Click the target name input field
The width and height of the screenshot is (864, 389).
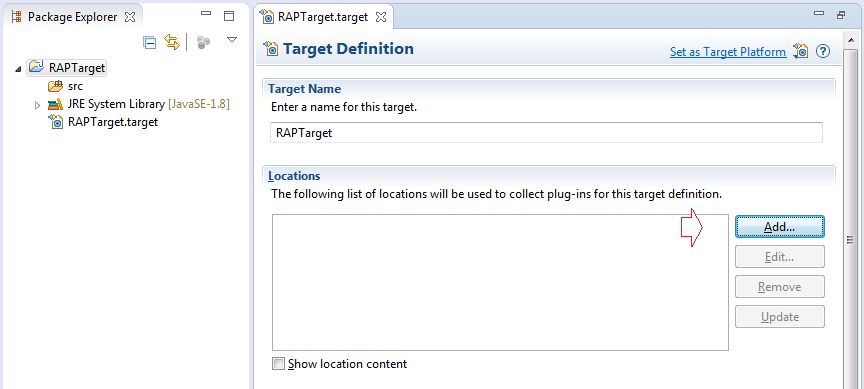tap(546, 133)
